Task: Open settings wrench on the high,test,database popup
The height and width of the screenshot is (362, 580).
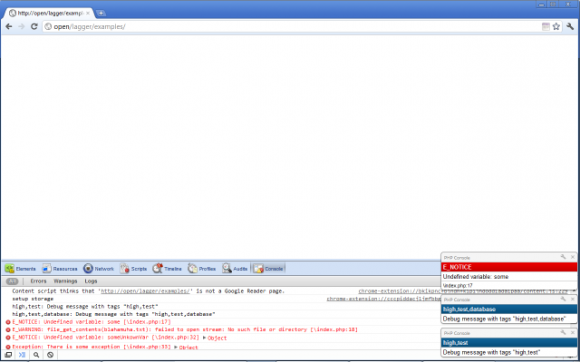Action: [x=563, y=299]
